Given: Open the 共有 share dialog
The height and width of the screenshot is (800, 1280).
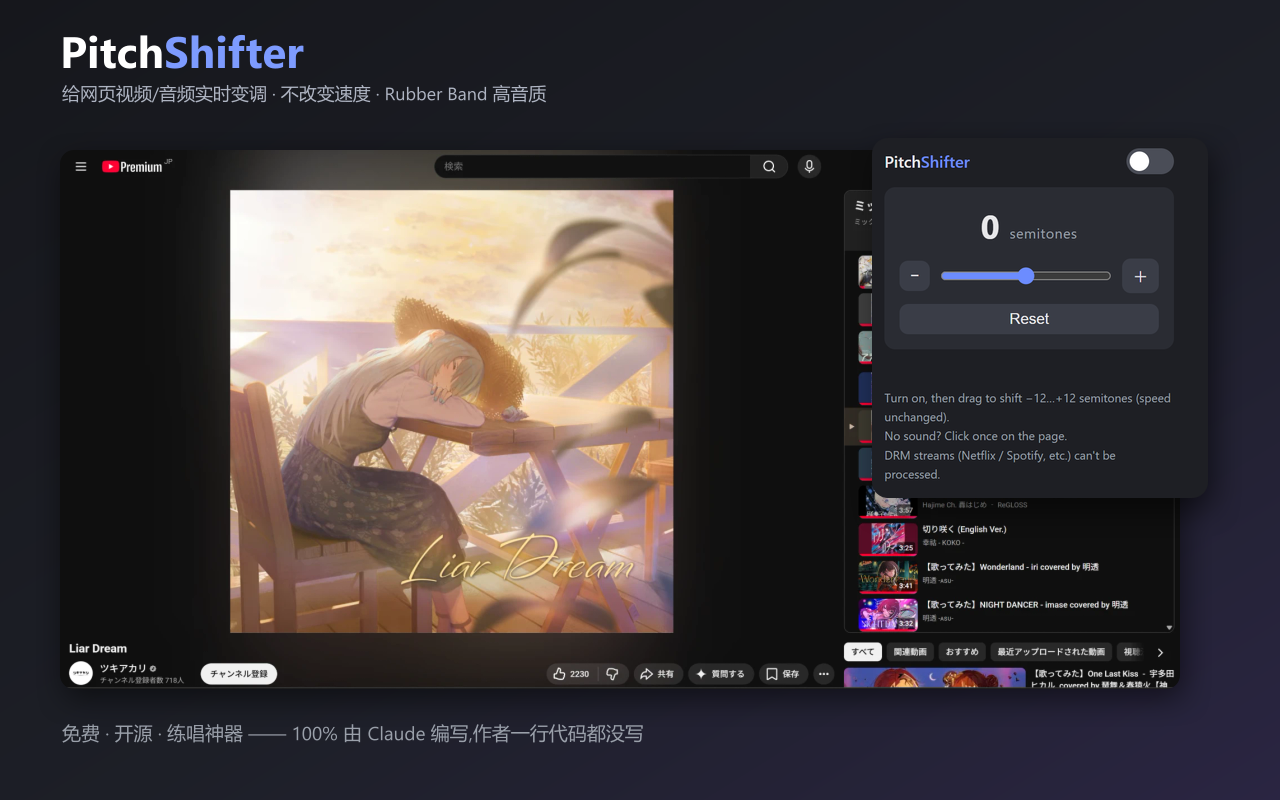Looking at the screenshot, I should pos(657,674).
